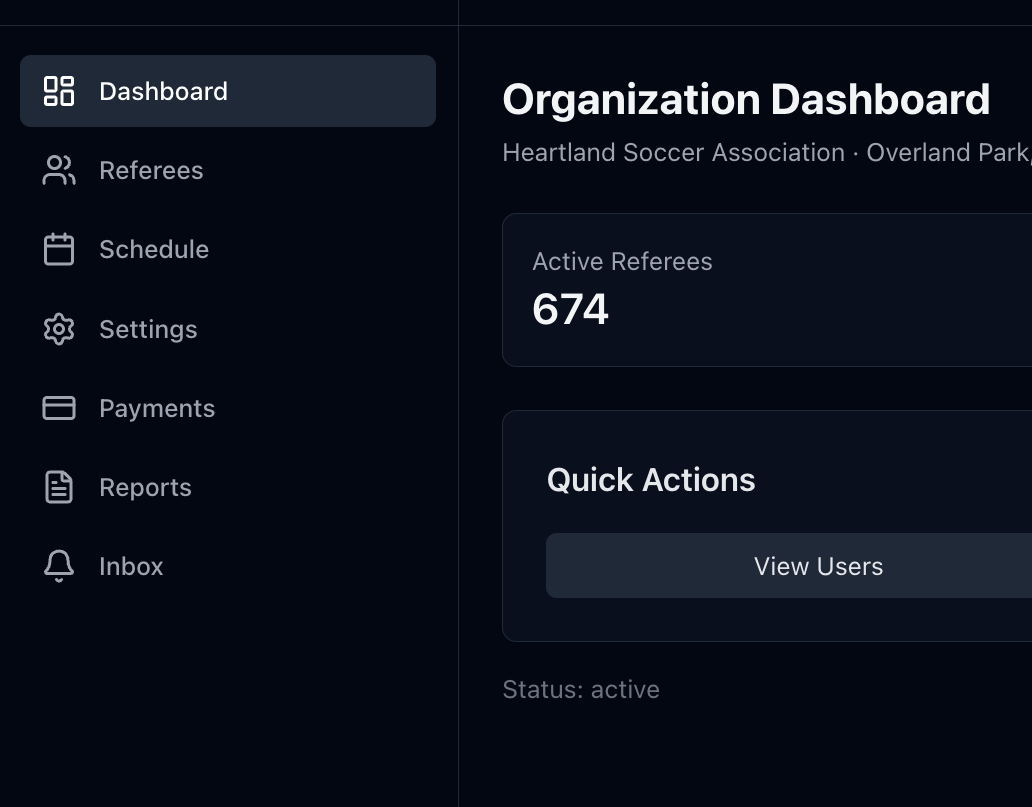Go to Schedule using its text label
Image resolution: width=1032 pixels, height=807 pixels.
pos(154,249)
